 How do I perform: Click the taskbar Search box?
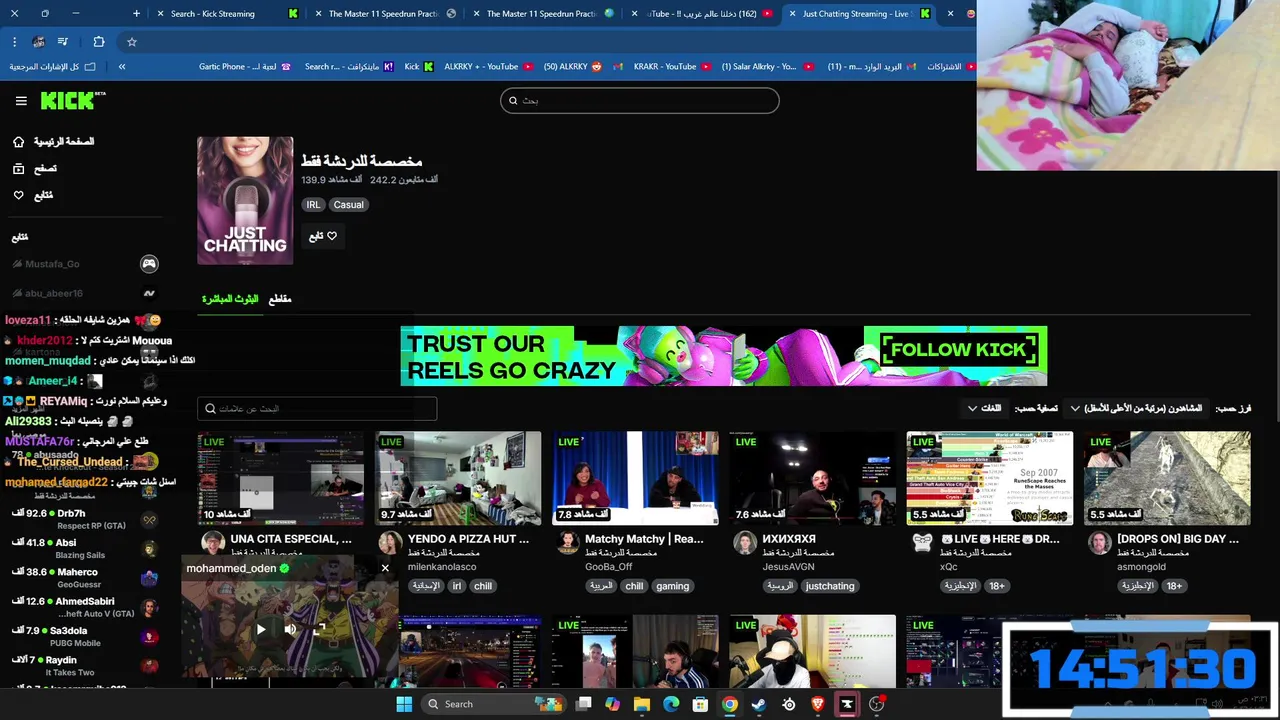494,704
